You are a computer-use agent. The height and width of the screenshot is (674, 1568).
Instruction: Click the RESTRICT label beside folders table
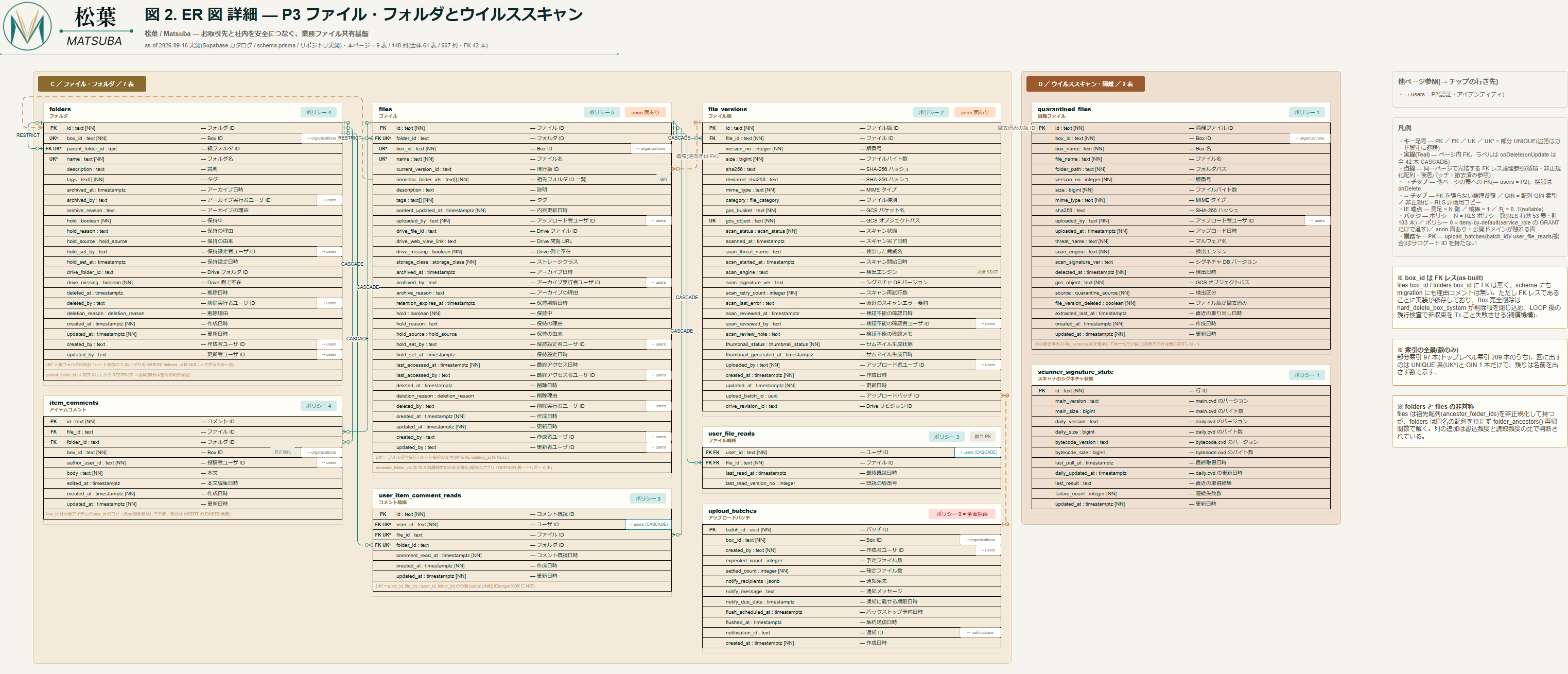(x=28, y=135)
